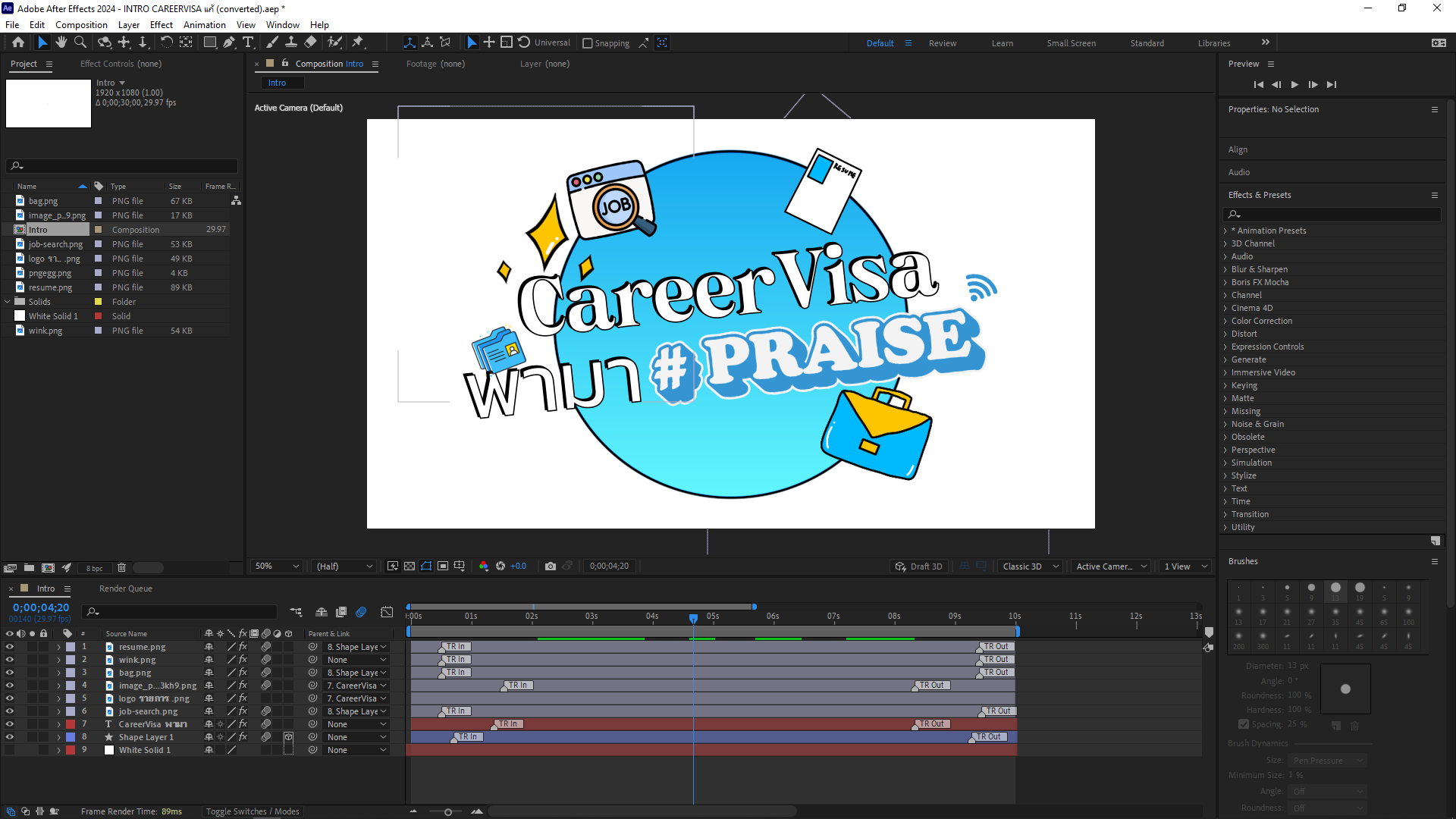1456x819 pixels.
Task: Click the blue label swatch of Shape Layer 1
Action: coord(71,737)
